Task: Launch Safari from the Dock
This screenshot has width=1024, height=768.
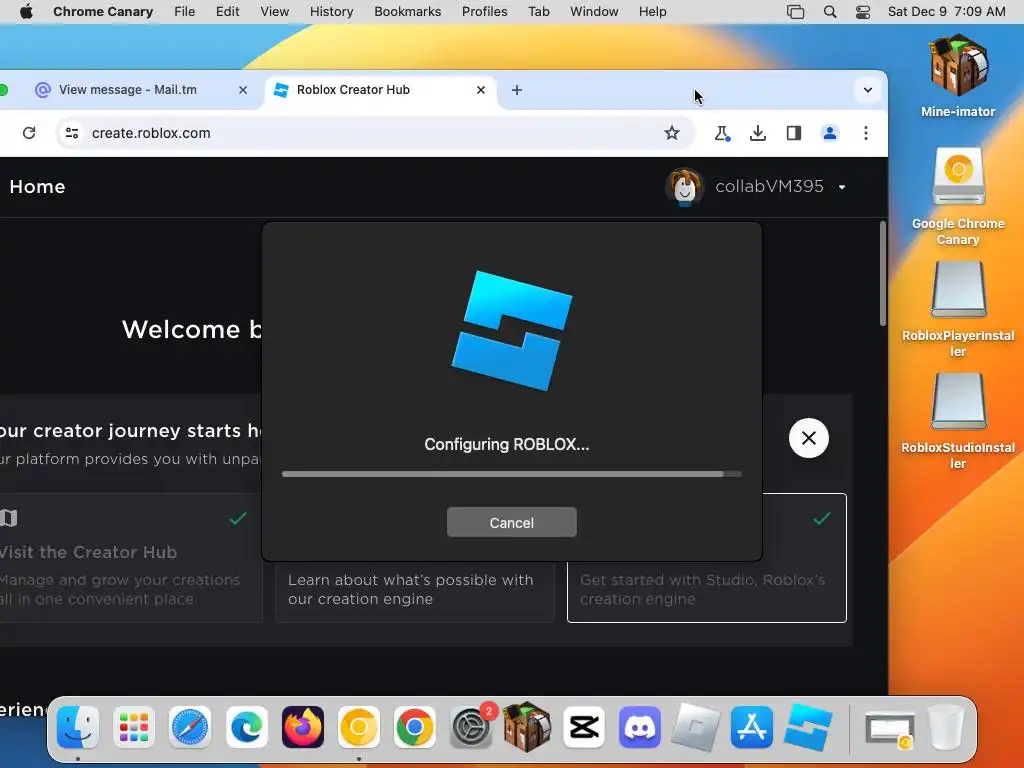Action: tap(190, 727)
